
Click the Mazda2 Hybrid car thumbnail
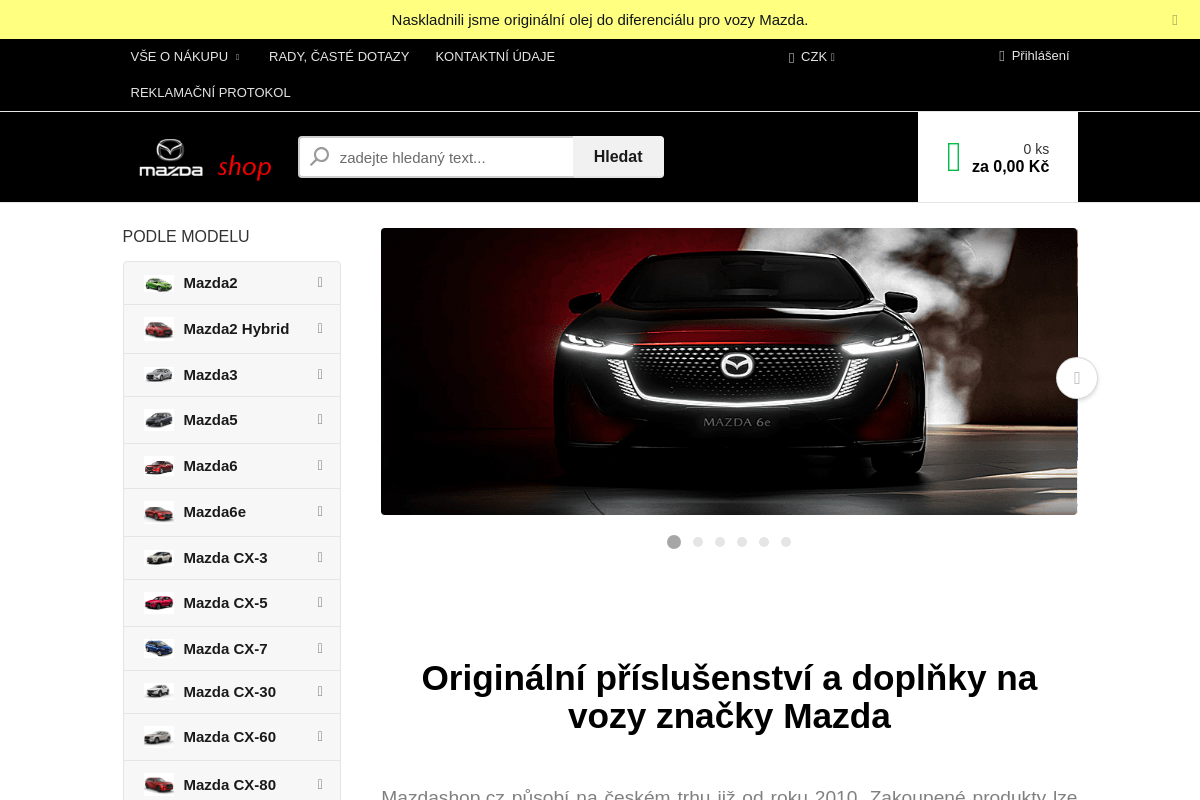coord(158,329)
